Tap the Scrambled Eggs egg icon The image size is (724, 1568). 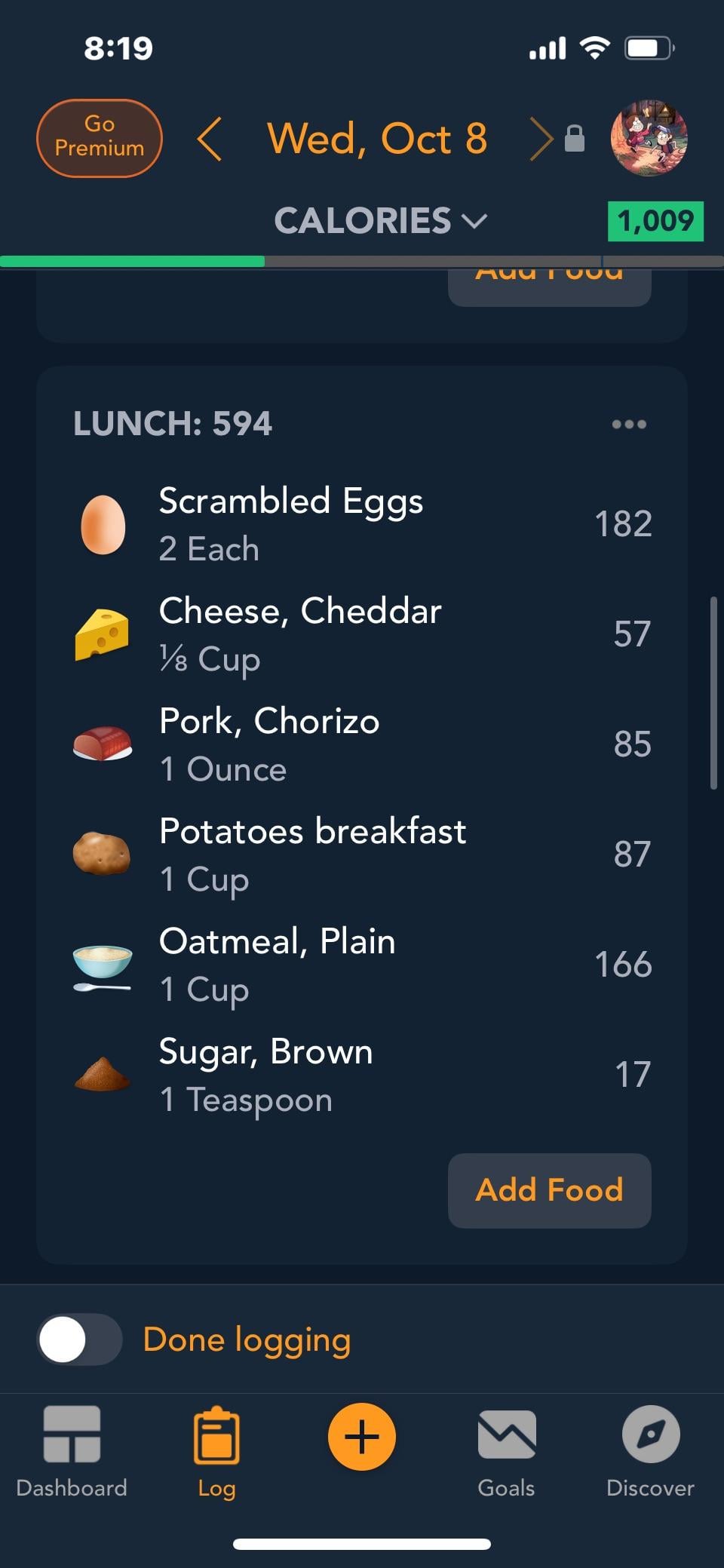point(103,524)
